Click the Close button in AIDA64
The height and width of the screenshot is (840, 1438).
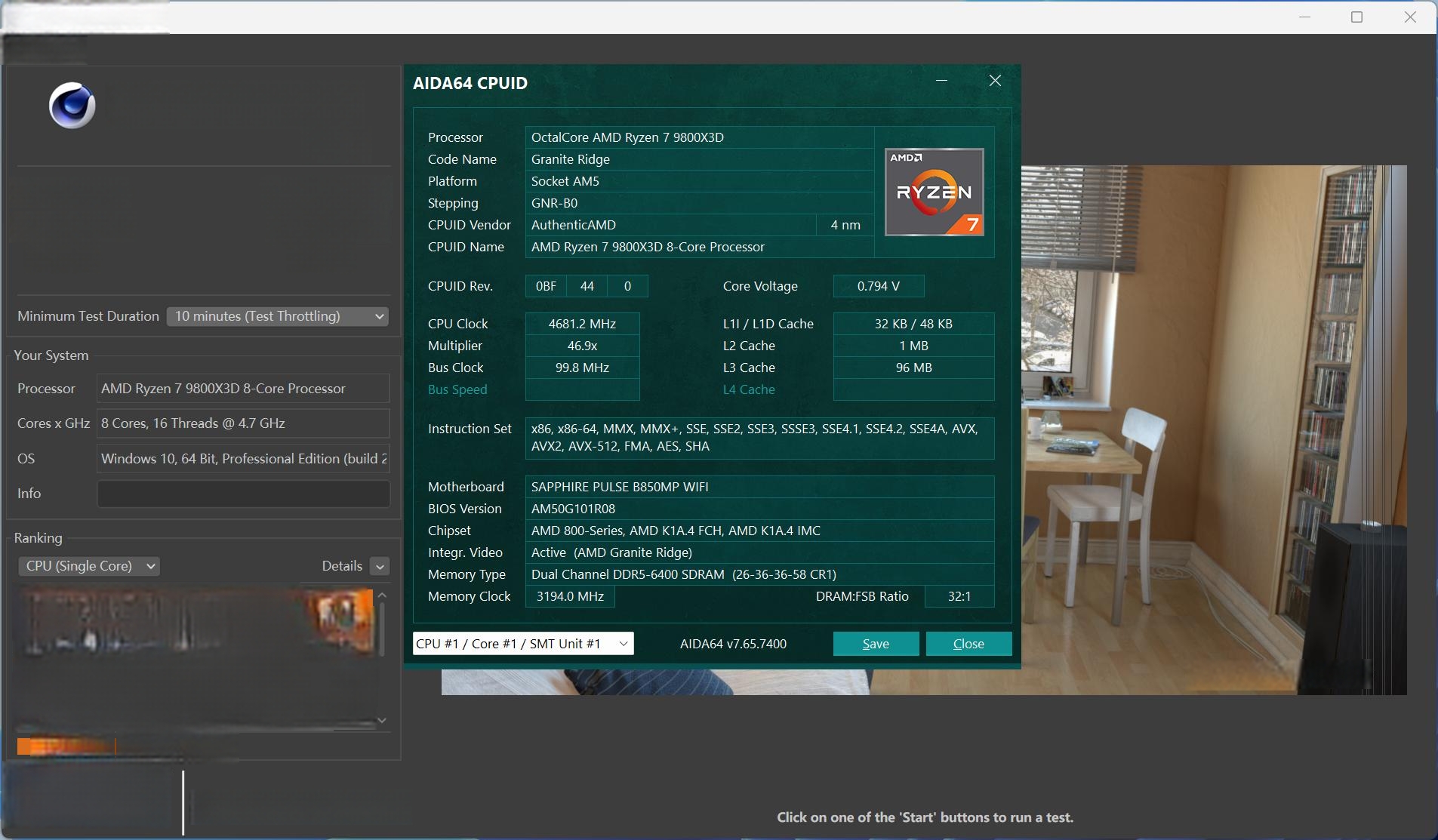pyautogui.click(x=968, y=644)
